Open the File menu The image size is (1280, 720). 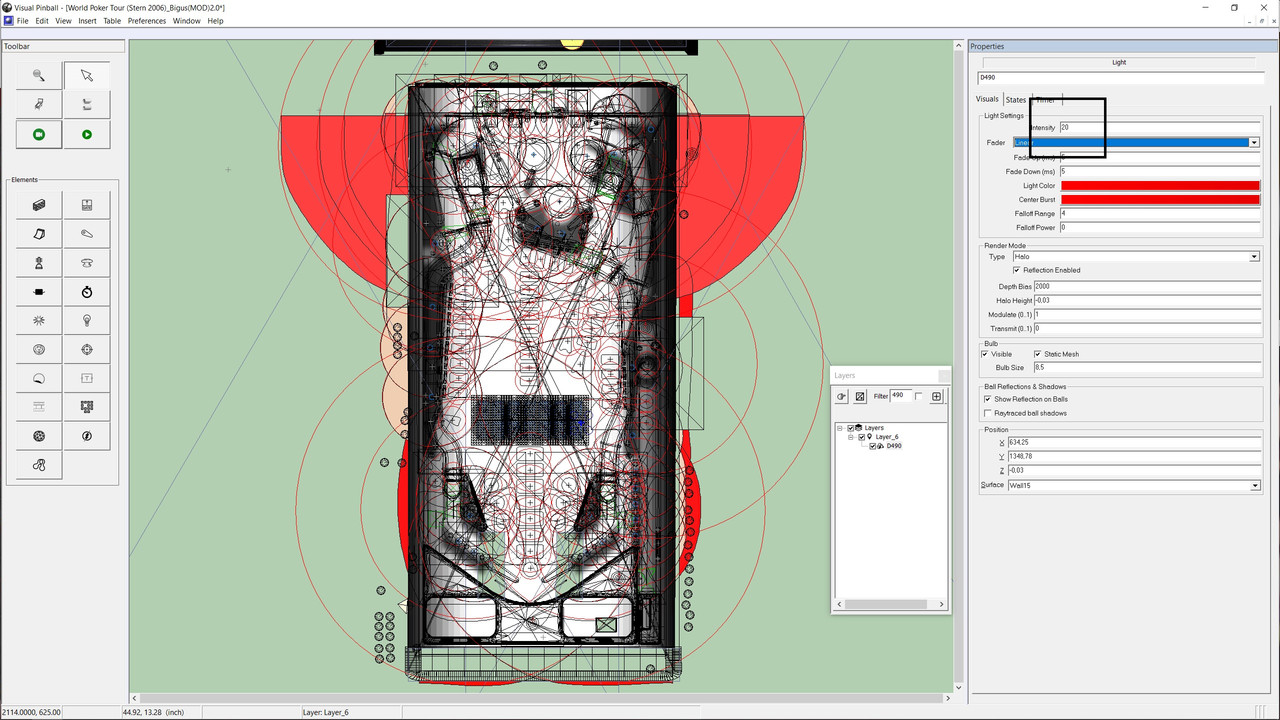[22, 21]
